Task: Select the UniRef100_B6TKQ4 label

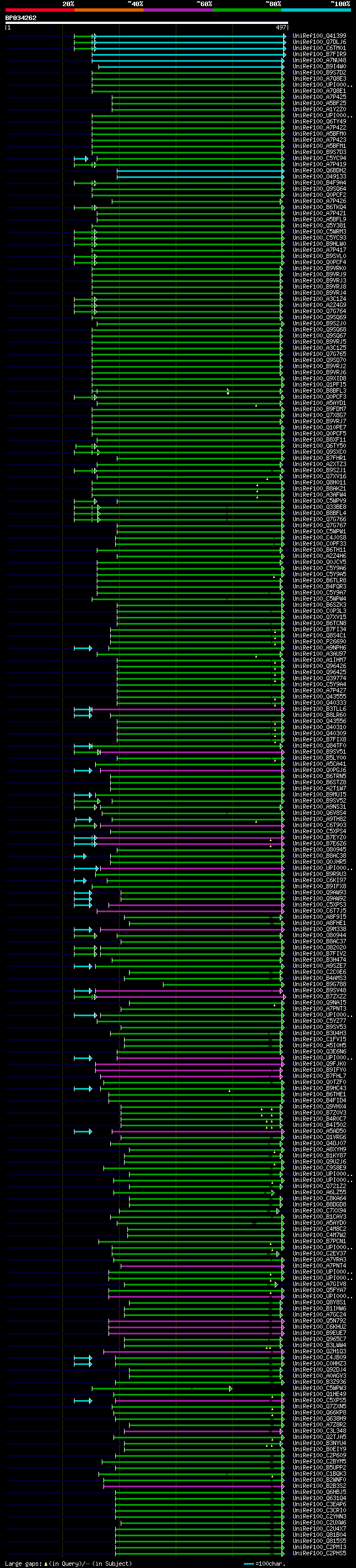Action: pyautogui.click(x=319, y=207)
